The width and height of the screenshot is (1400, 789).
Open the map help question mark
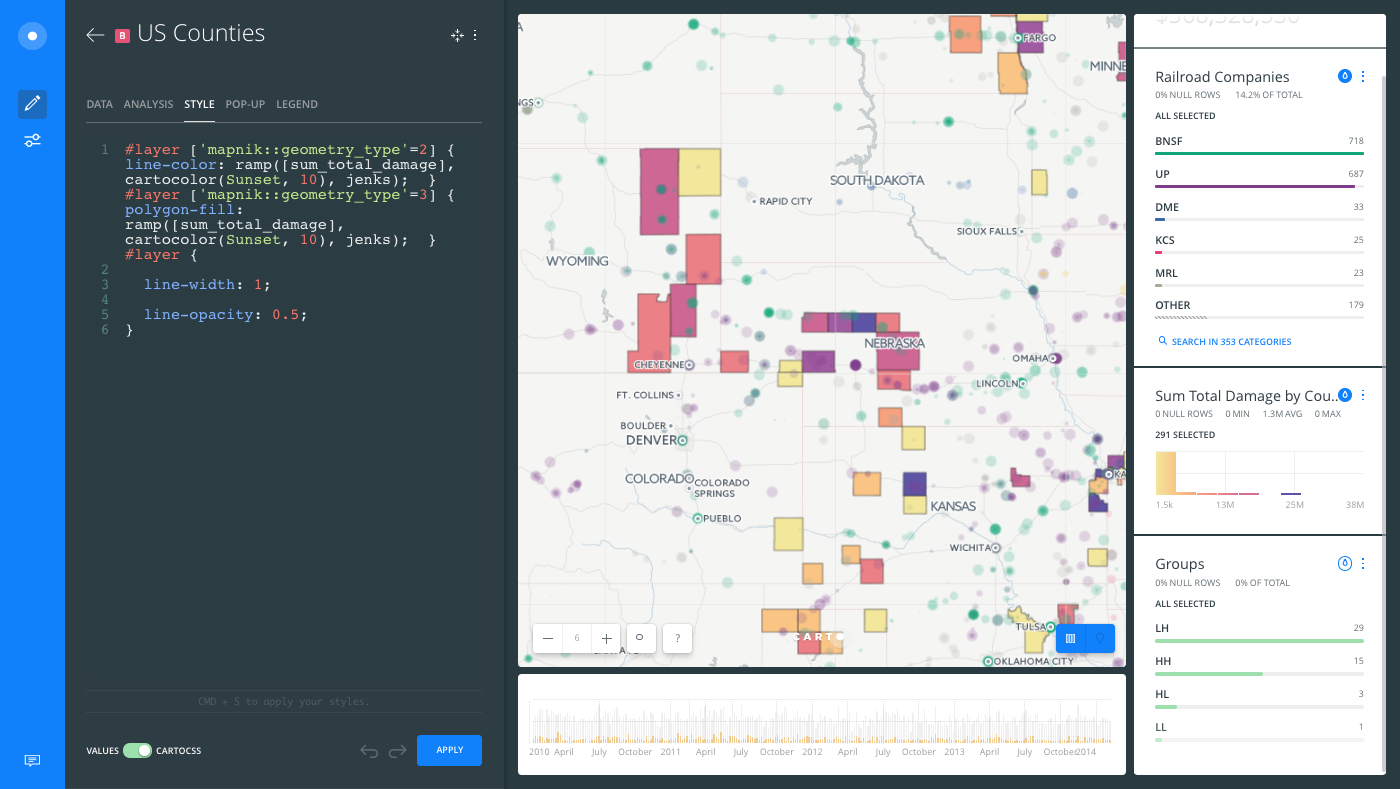tap(677, 638)
